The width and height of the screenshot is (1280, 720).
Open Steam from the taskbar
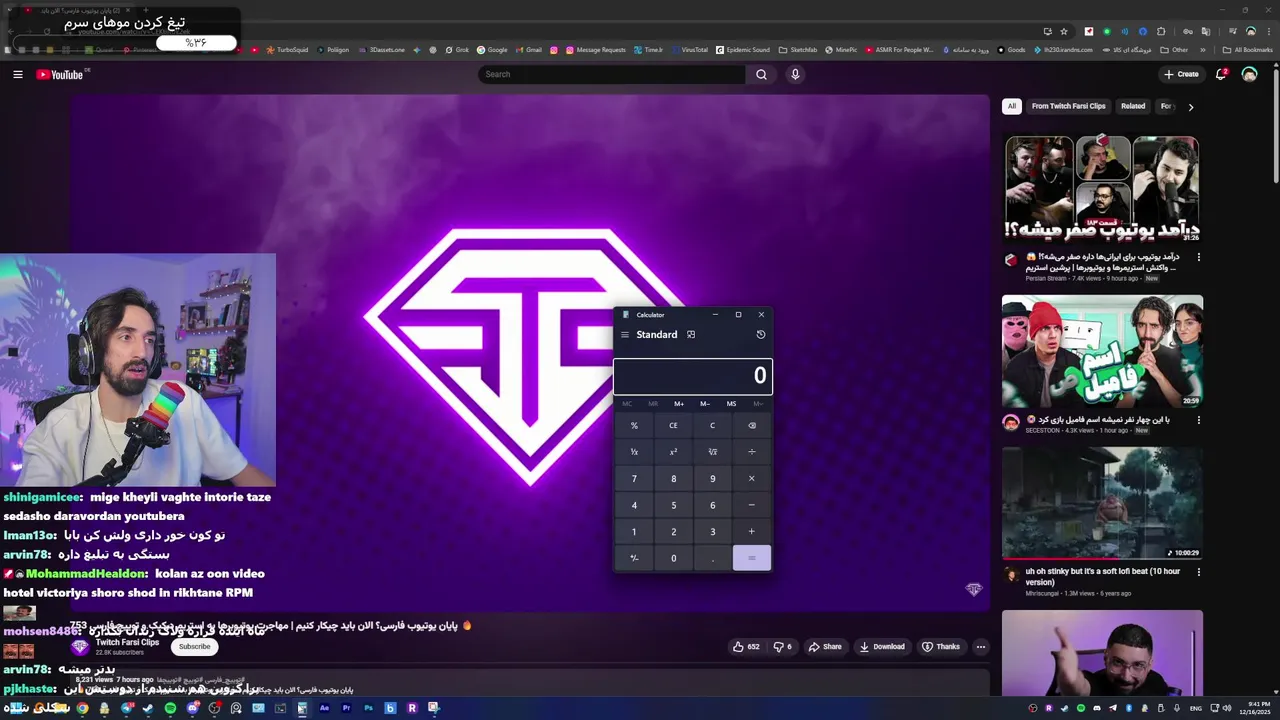point(148,708)
